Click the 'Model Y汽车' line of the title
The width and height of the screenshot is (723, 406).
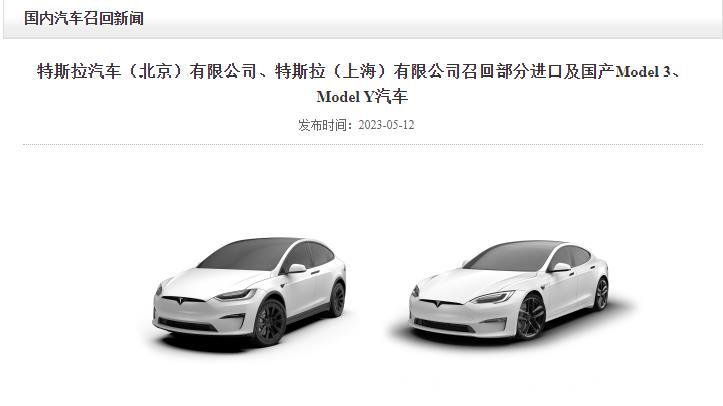tap(362, 96)
